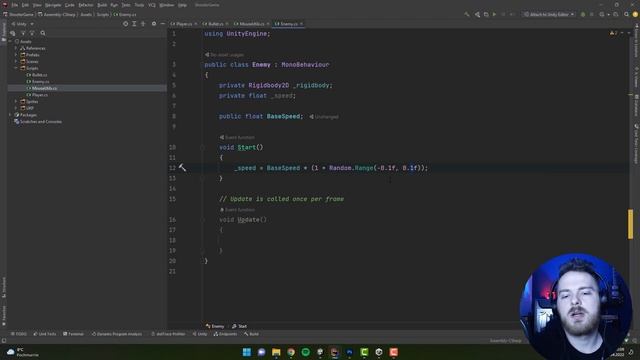Expand the Prefabs folder
This screenshot has height=360, width=640.
(16, 55)
